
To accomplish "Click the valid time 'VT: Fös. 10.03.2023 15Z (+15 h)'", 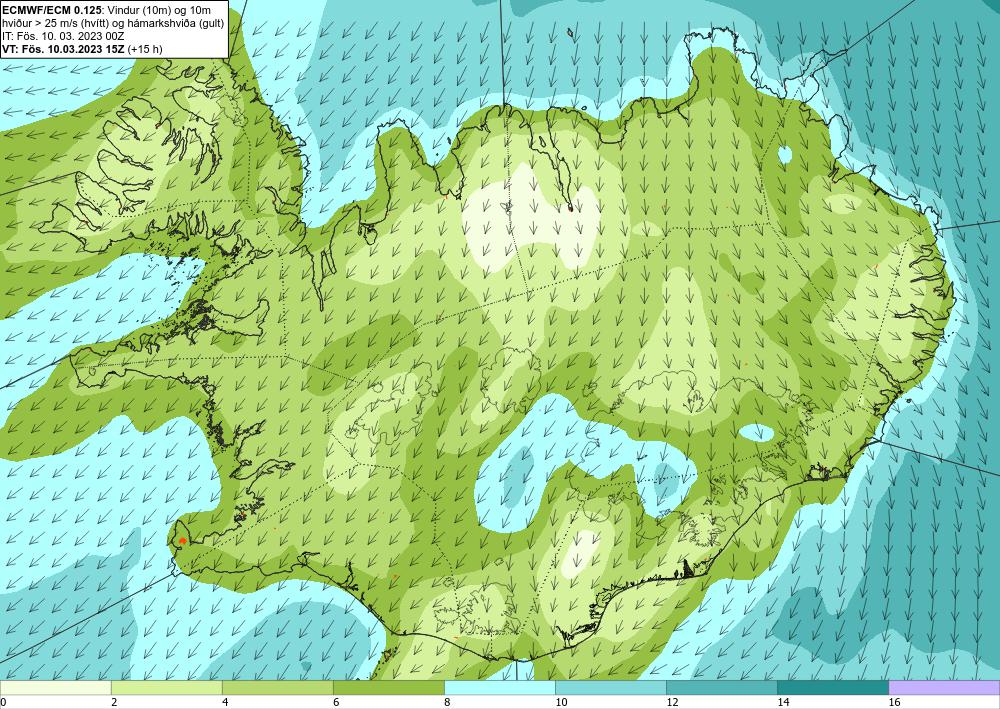I will 82,49.
